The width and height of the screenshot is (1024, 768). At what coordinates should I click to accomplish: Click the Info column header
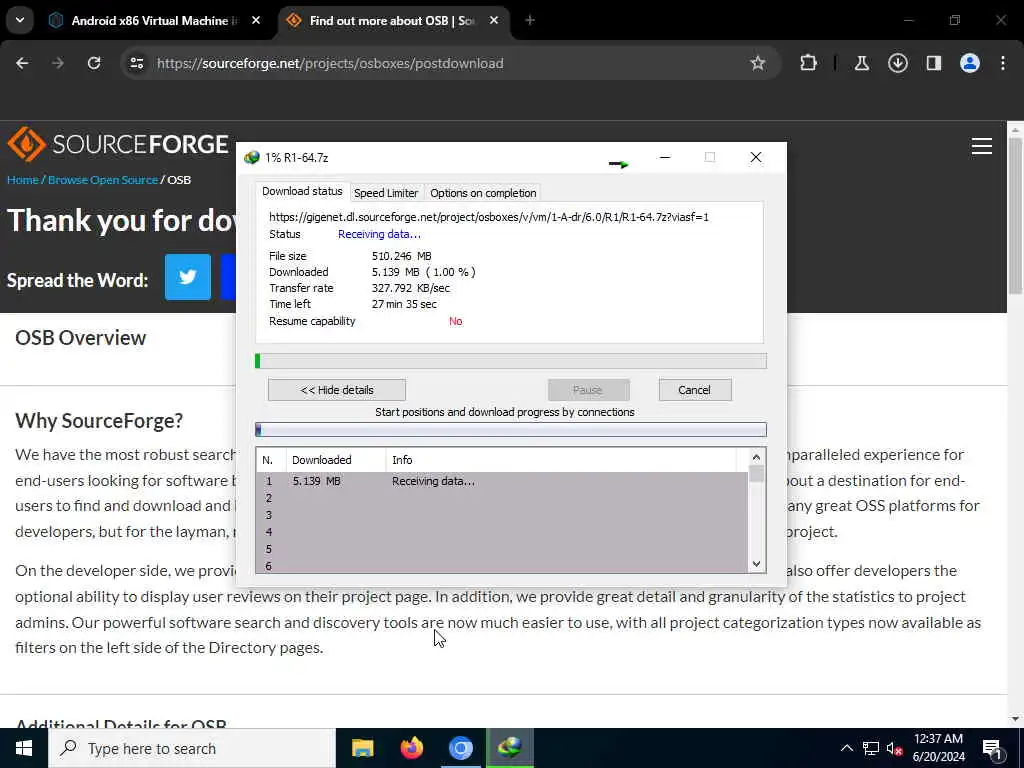(x=561, y=460)
